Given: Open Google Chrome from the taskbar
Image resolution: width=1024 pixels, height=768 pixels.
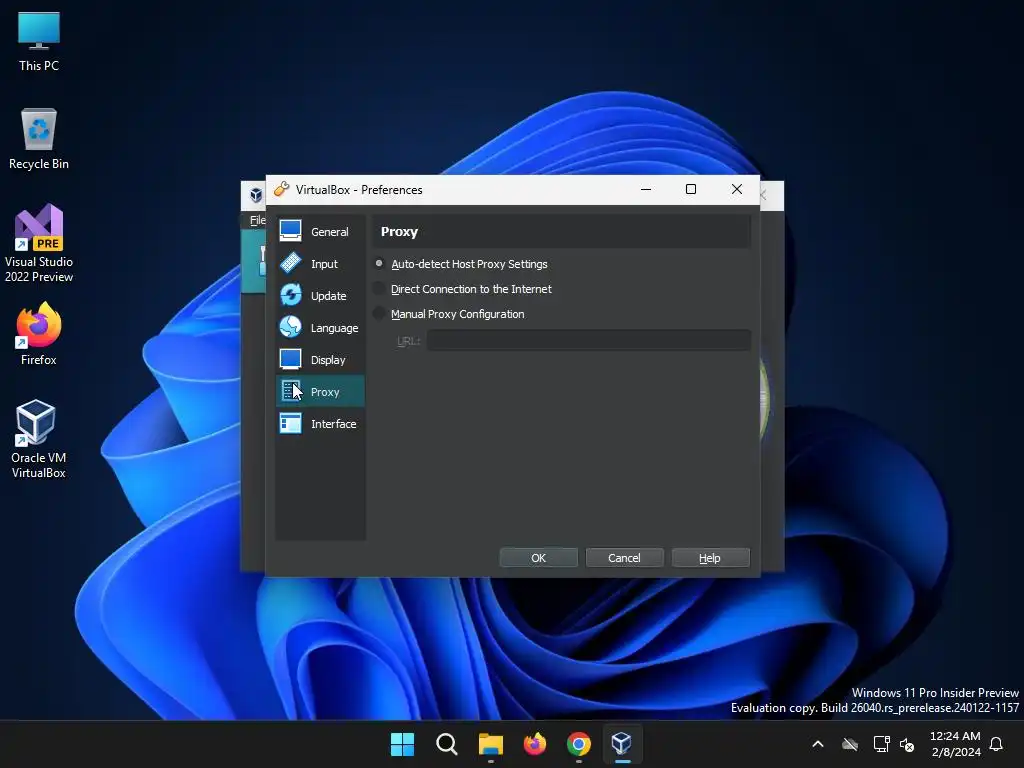Looking at the screenshot, I should pyautogui.click(x=579, y=744).
